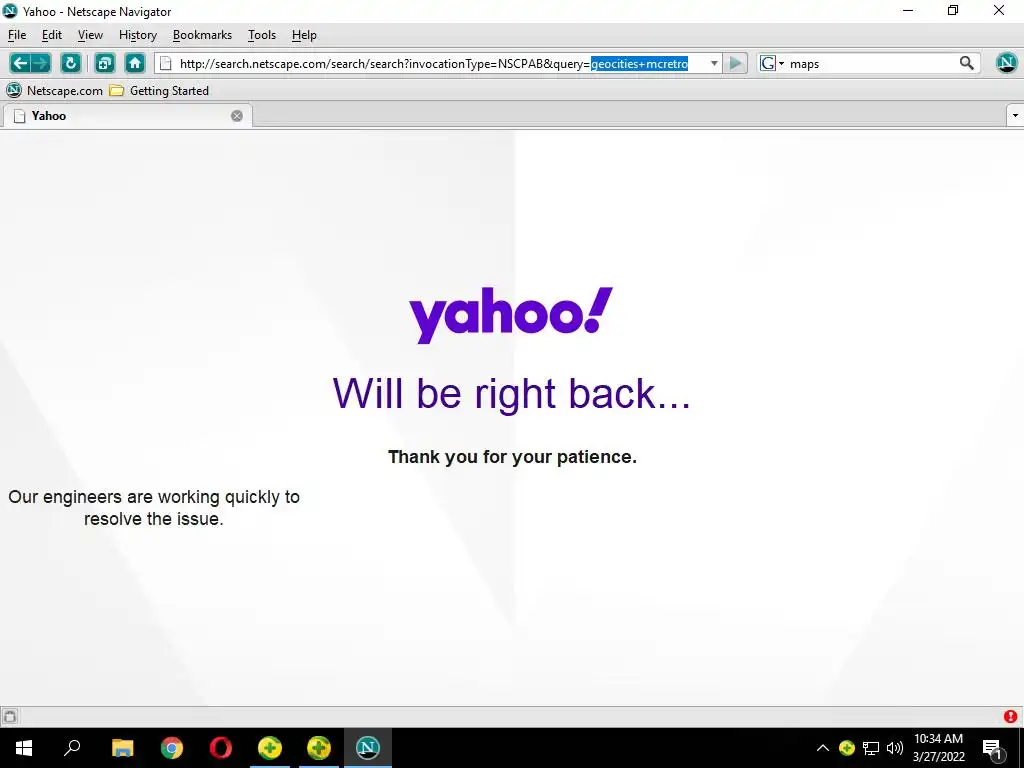Click the URL address field
Image resolution: width=1024 pixels, height=768 pixels.
click(x=439, y=63)
